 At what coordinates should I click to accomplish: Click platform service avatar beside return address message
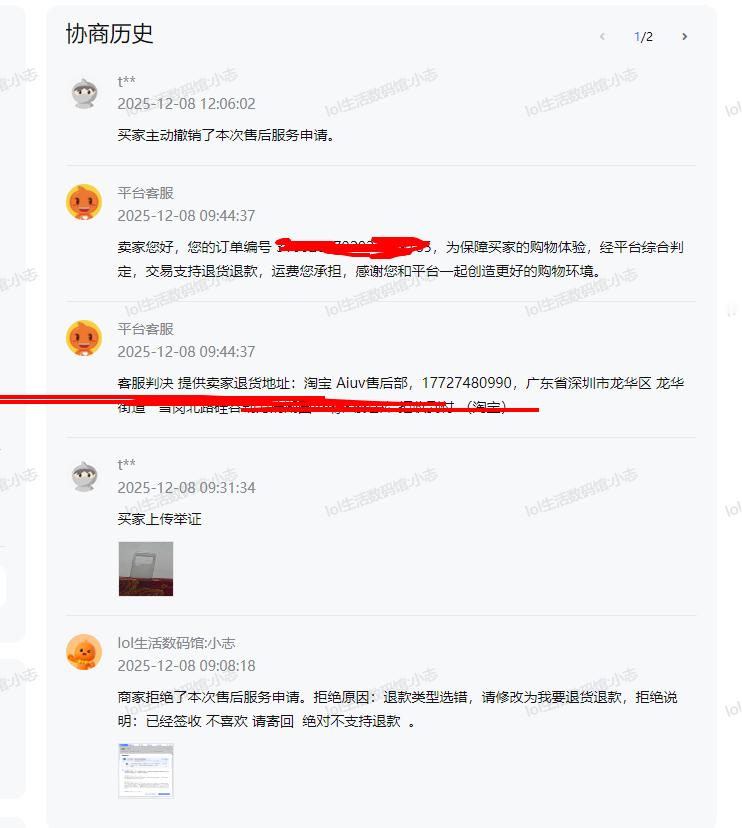84,338
